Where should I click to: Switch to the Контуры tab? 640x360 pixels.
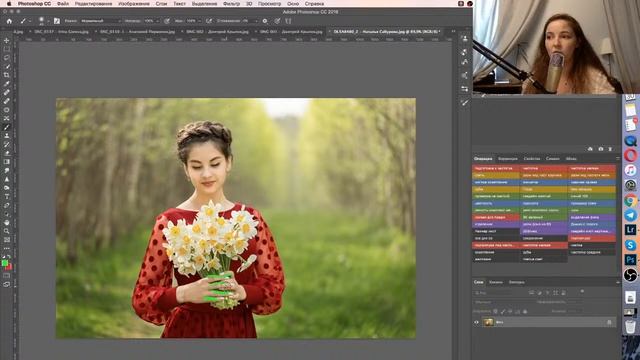[516, 282]
